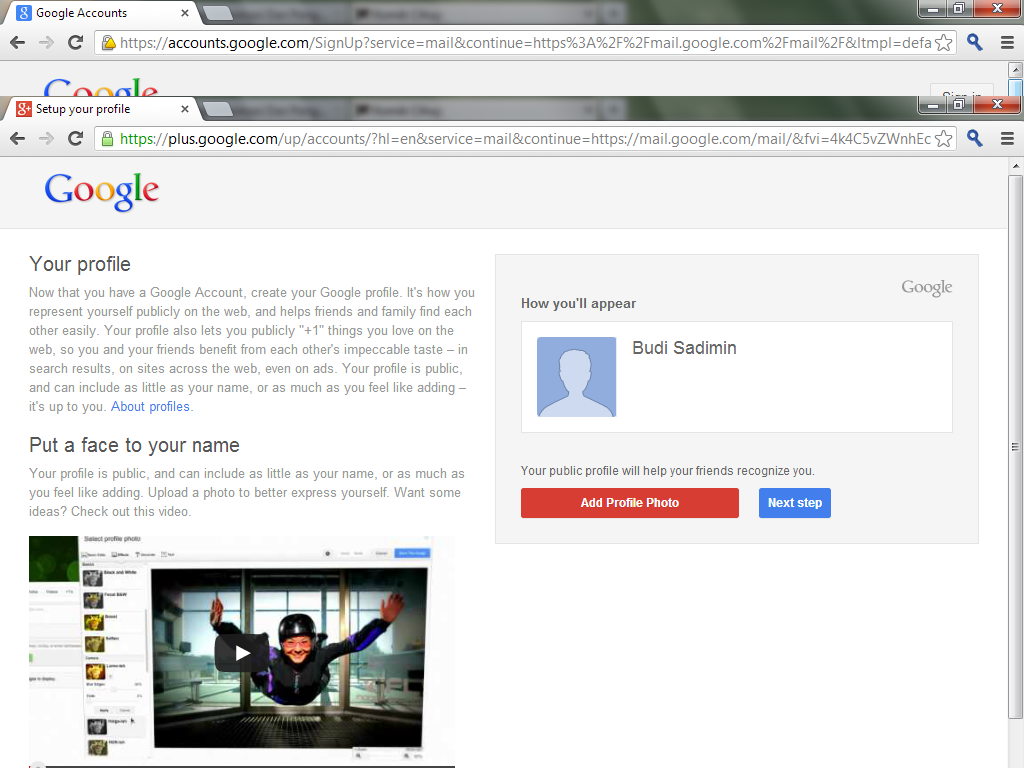Click the Next step button
This screenshot has height=768, width=1024.
click(795, 503)
